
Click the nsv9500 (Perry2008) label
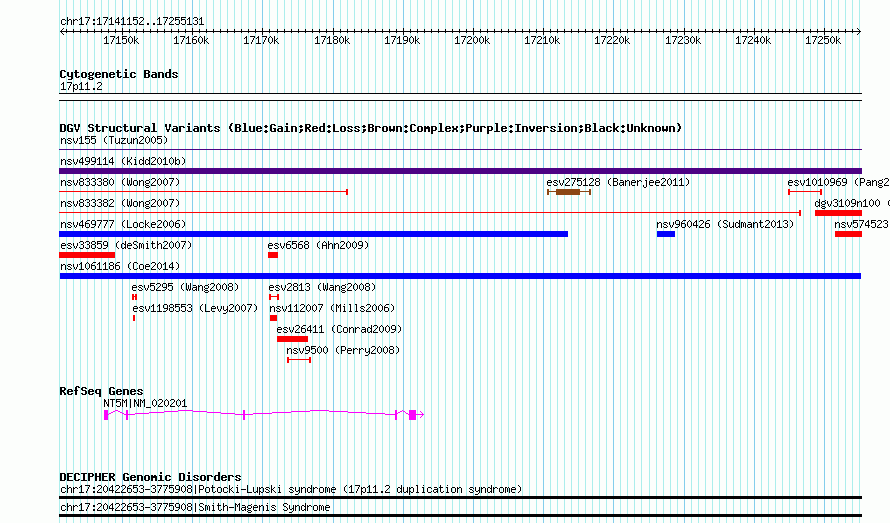coord(343,350)
